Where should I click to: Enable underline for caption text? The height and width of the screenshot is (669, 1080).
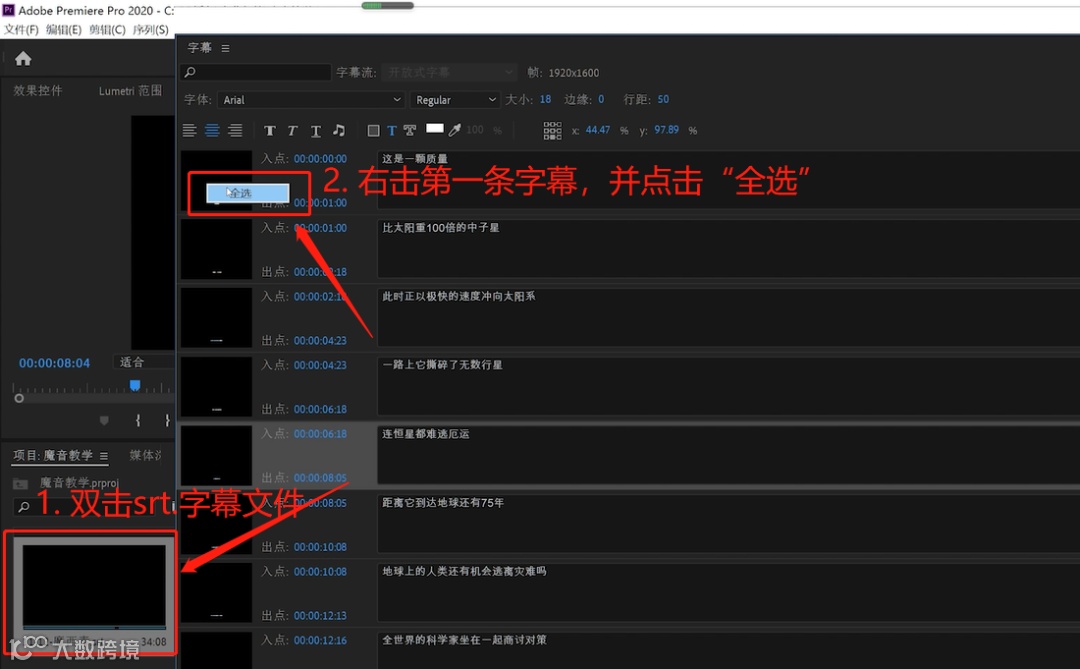pos(315,130)
